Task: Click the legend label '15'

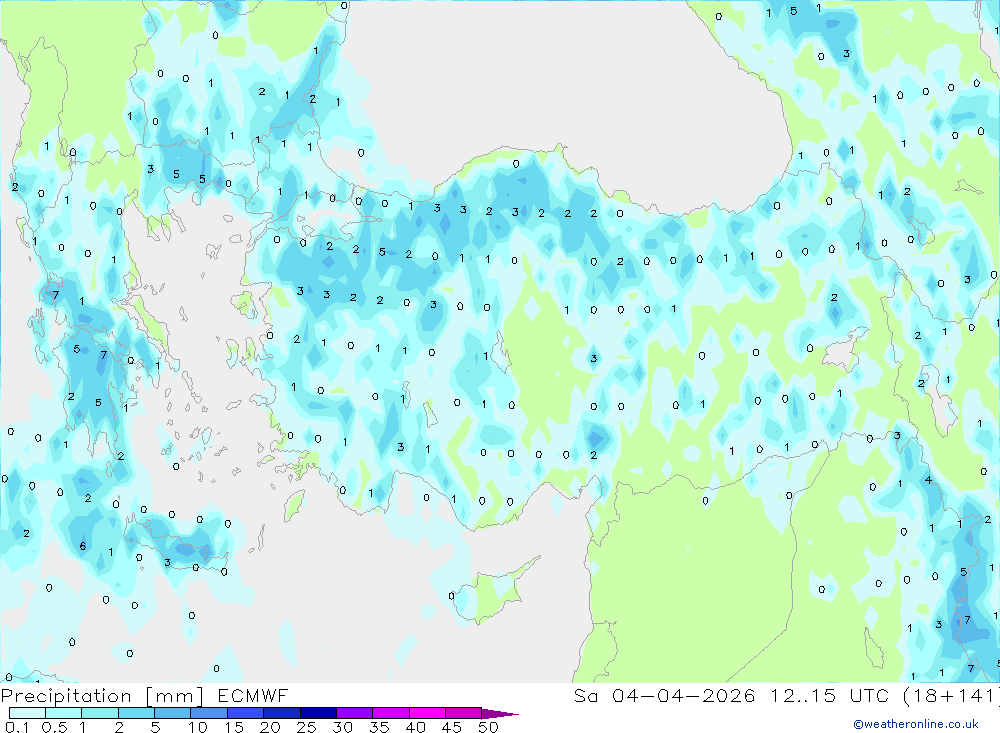Action: click(234, 727)
